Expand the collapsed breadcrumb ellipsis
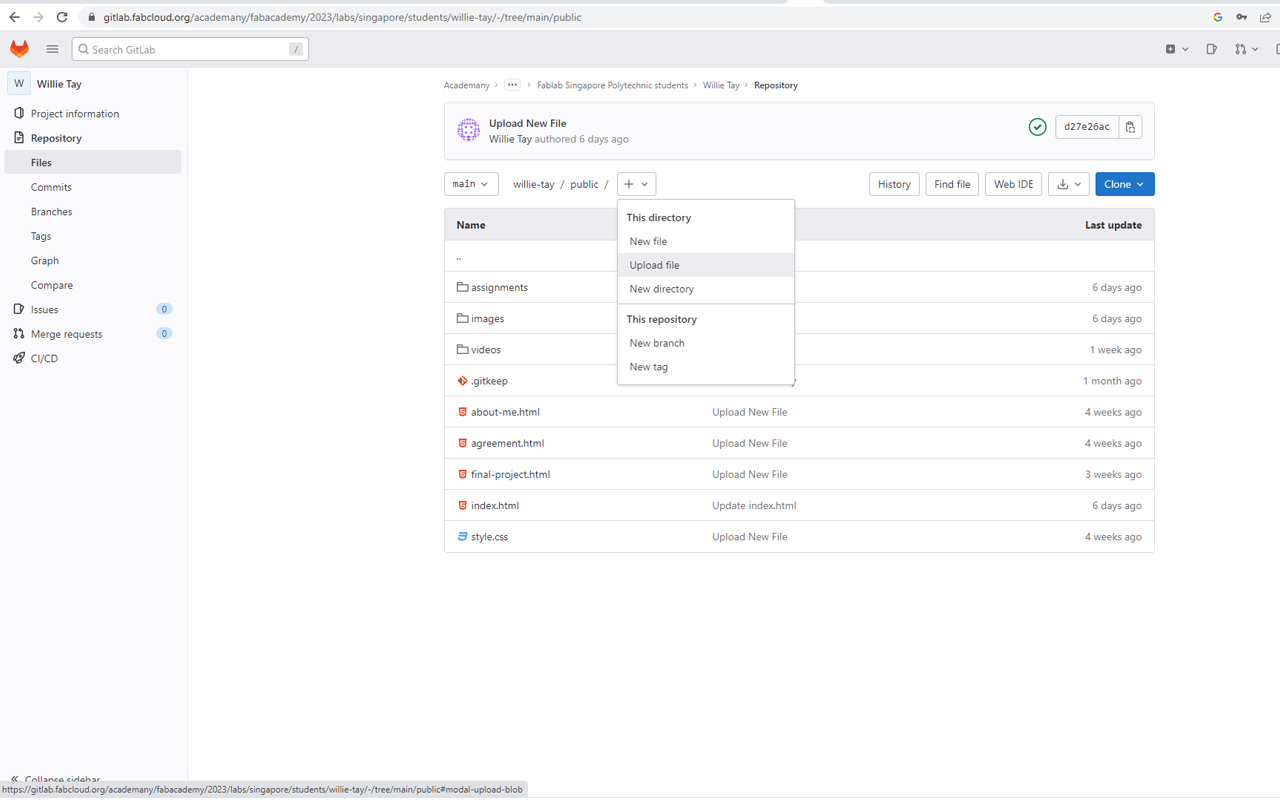The image size is (1280, 800). pos(512,85)
